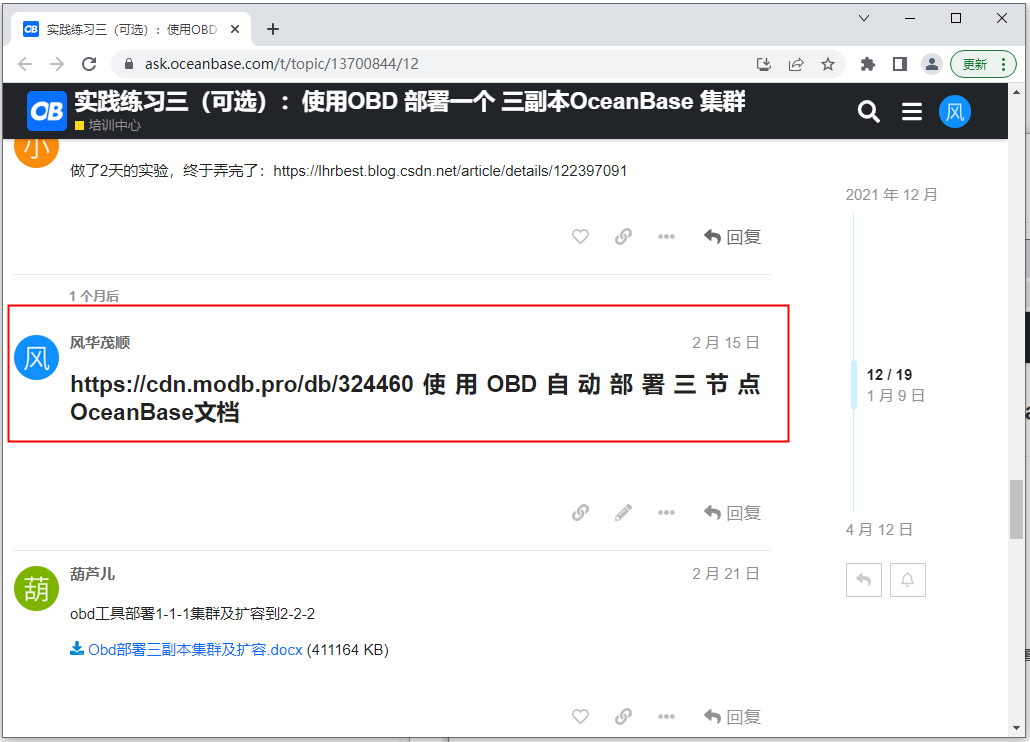Reply to the csdn blog post
The height and width of the screenshot is (742, 1030).
pyautogui.click(x=732, y=236)
